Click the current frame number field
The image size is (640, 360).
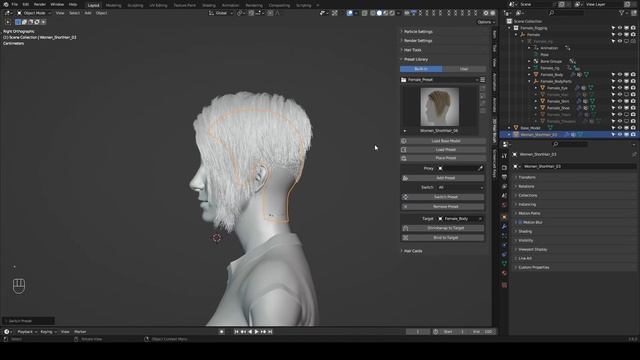[x=418, y=332]
